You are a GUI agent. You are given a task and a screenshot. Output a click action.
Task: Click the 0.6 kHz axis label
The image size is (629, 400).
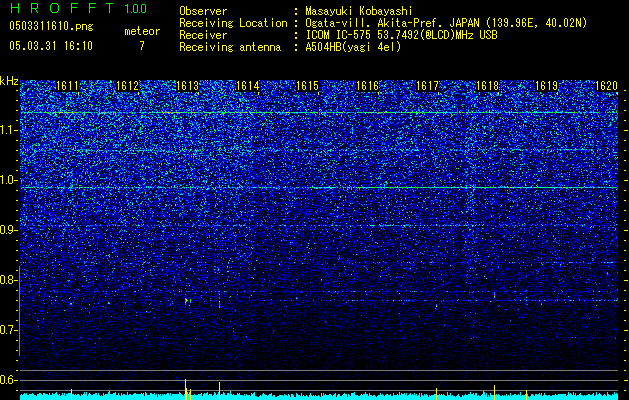9,380
